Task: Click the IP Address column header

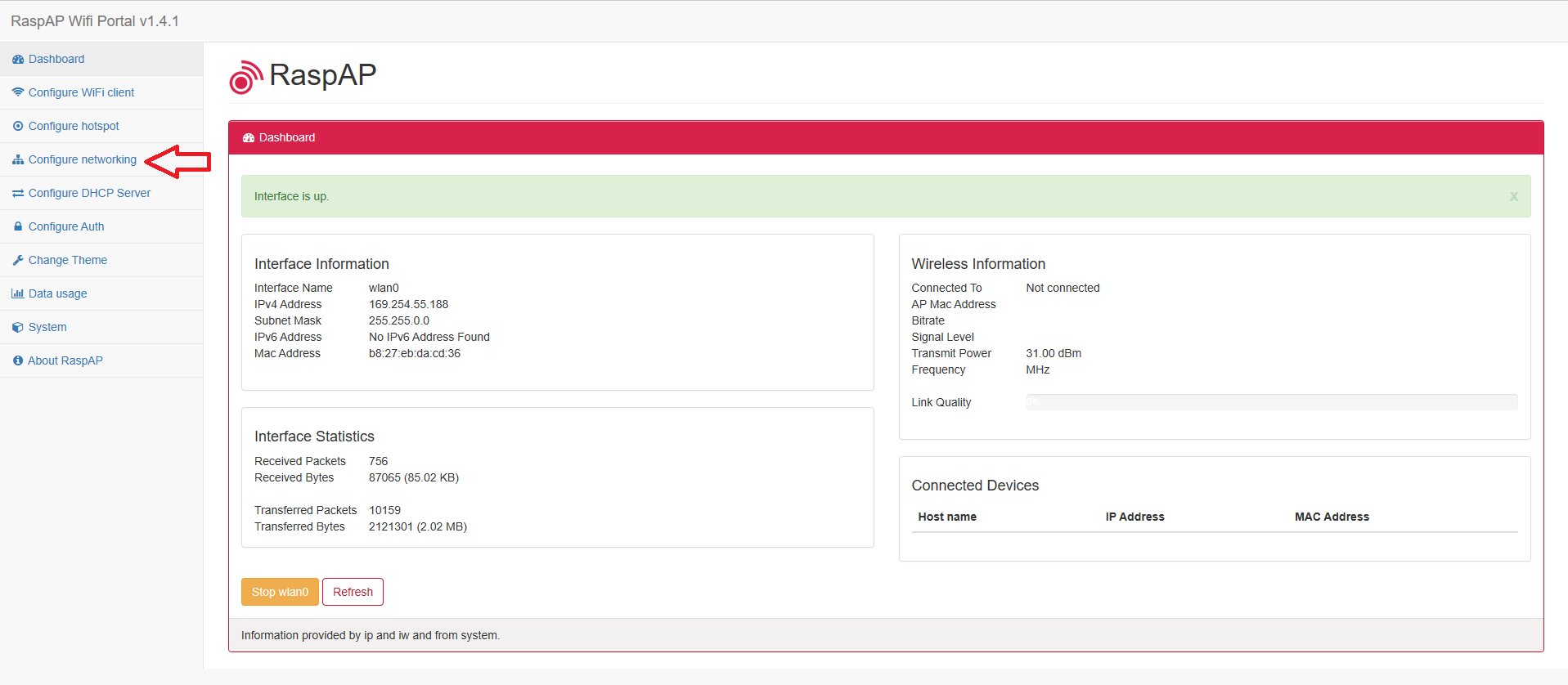Action: [1134, 517]
